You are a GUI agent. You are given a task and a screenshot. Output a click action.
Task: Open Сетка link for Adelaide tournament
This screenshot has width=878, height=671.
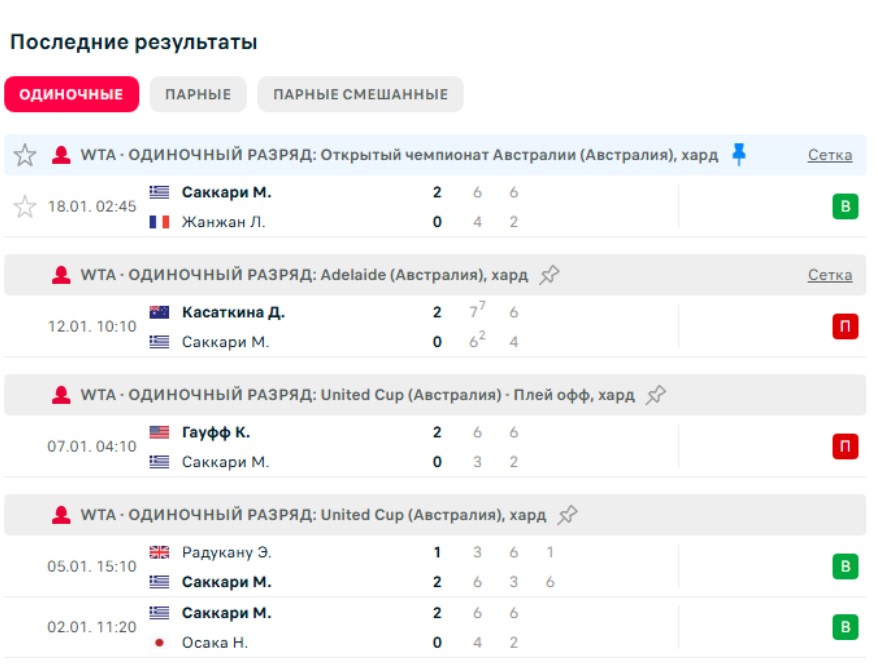830,275
